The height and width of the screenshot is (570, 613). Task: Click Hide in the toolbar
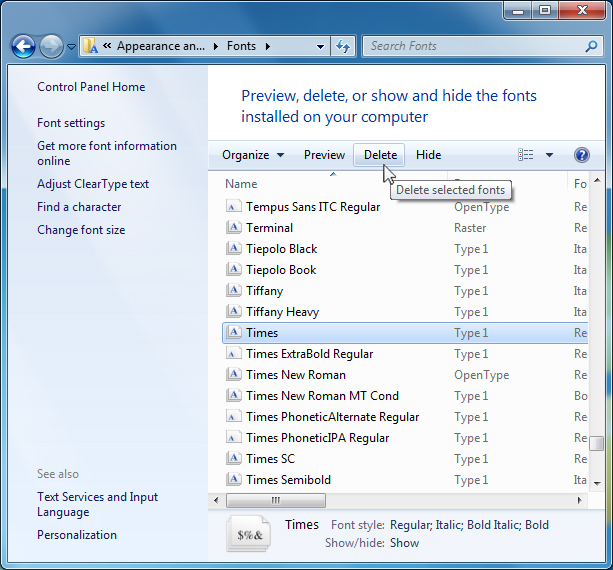[428, 155]
